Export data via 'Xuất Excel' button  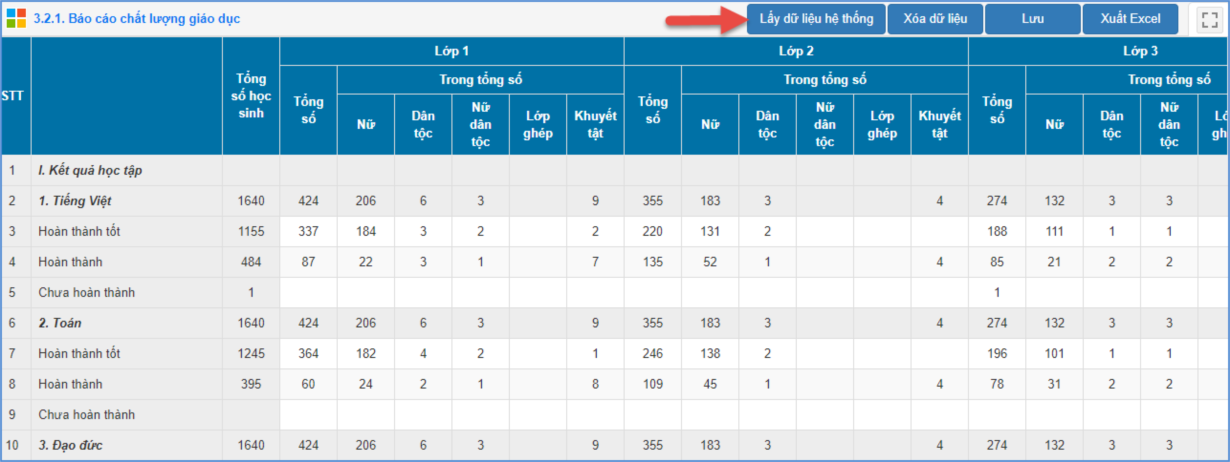pyautogui.click(x=1130, y=19)
